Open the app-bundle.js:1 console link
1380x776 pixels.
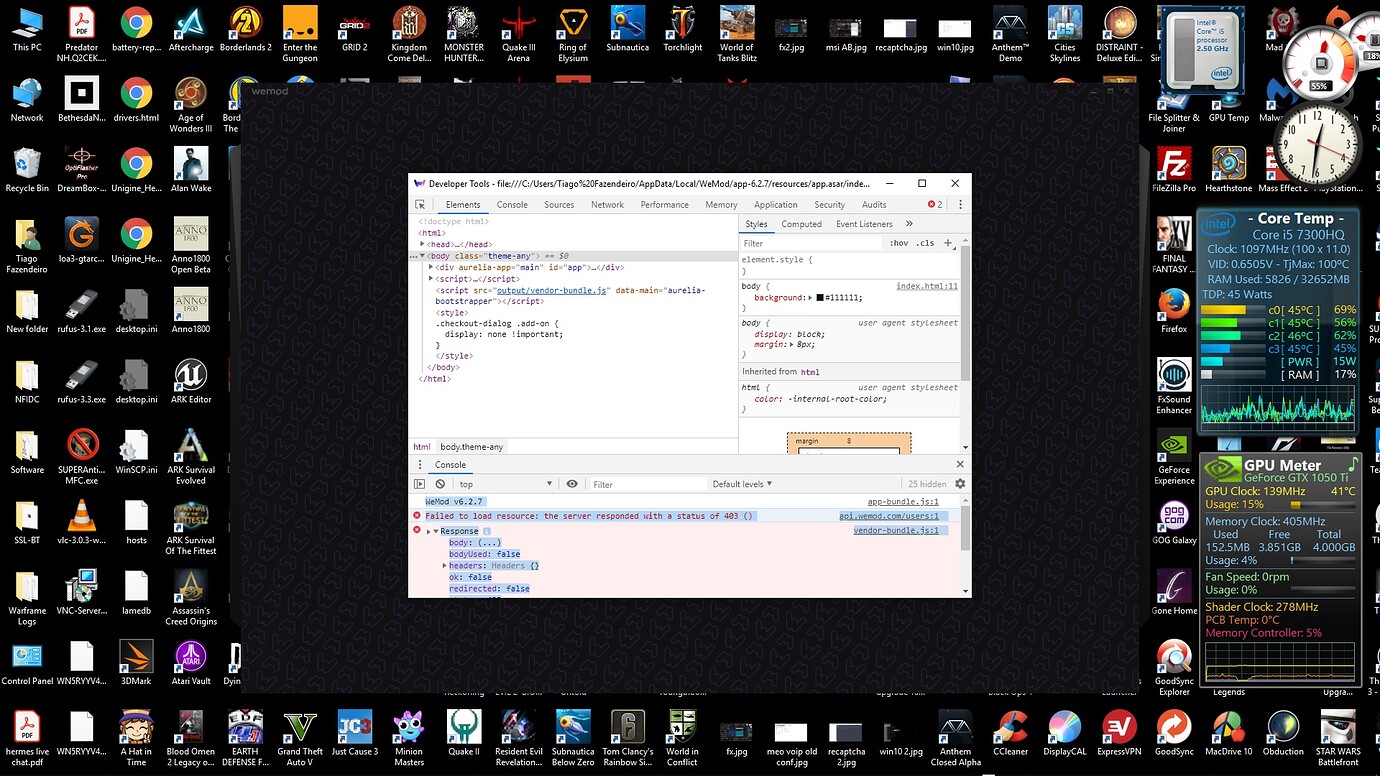(x=903, y=502)
